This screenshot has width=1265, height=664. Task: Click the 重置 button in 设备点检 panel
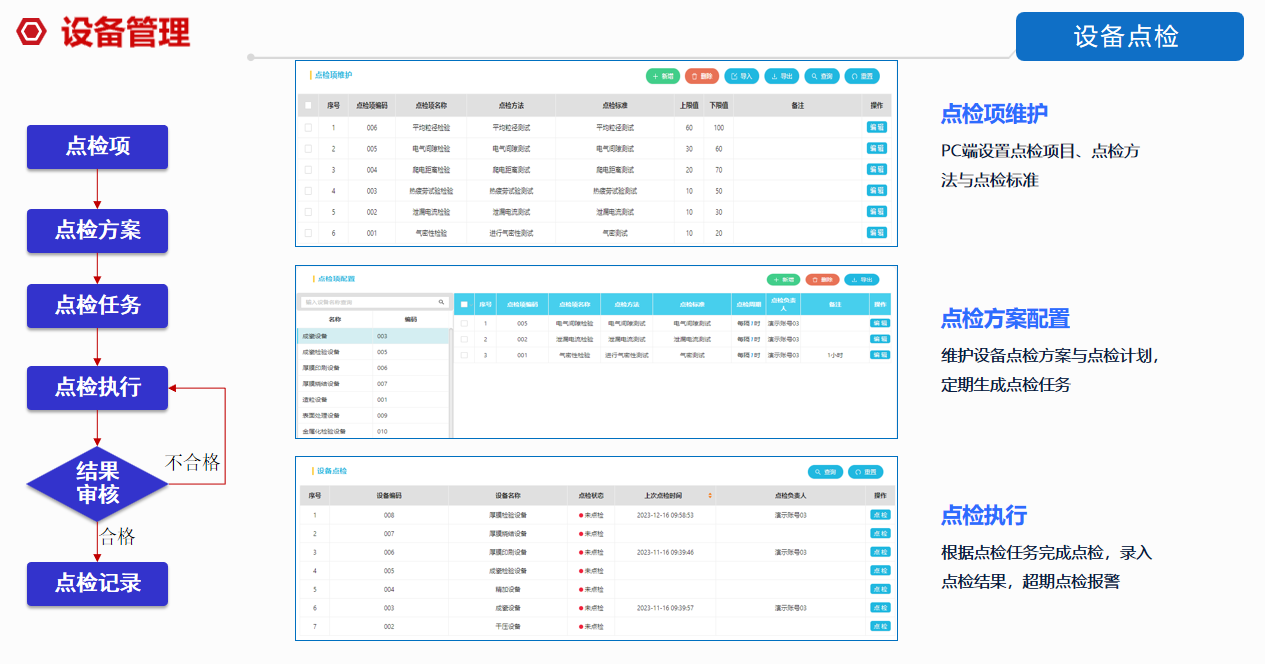point(868,472)
